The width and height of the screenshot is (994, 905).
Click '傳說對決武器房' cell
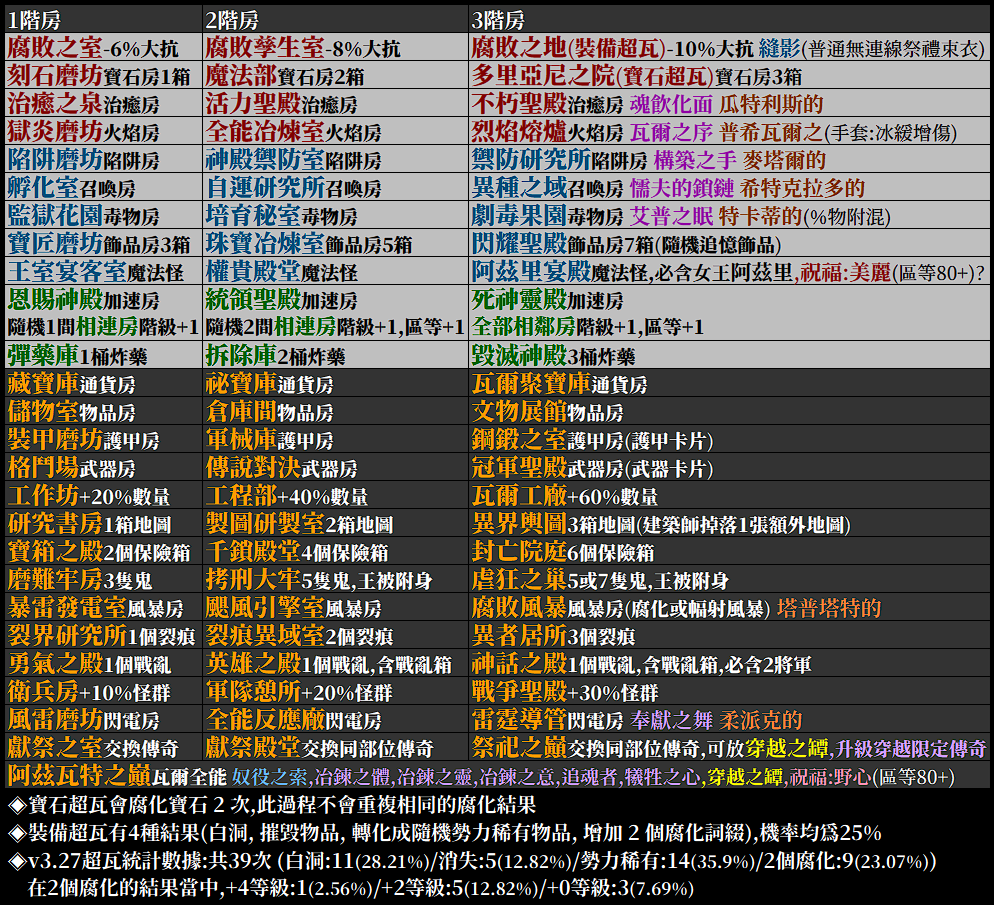(335, 466)
